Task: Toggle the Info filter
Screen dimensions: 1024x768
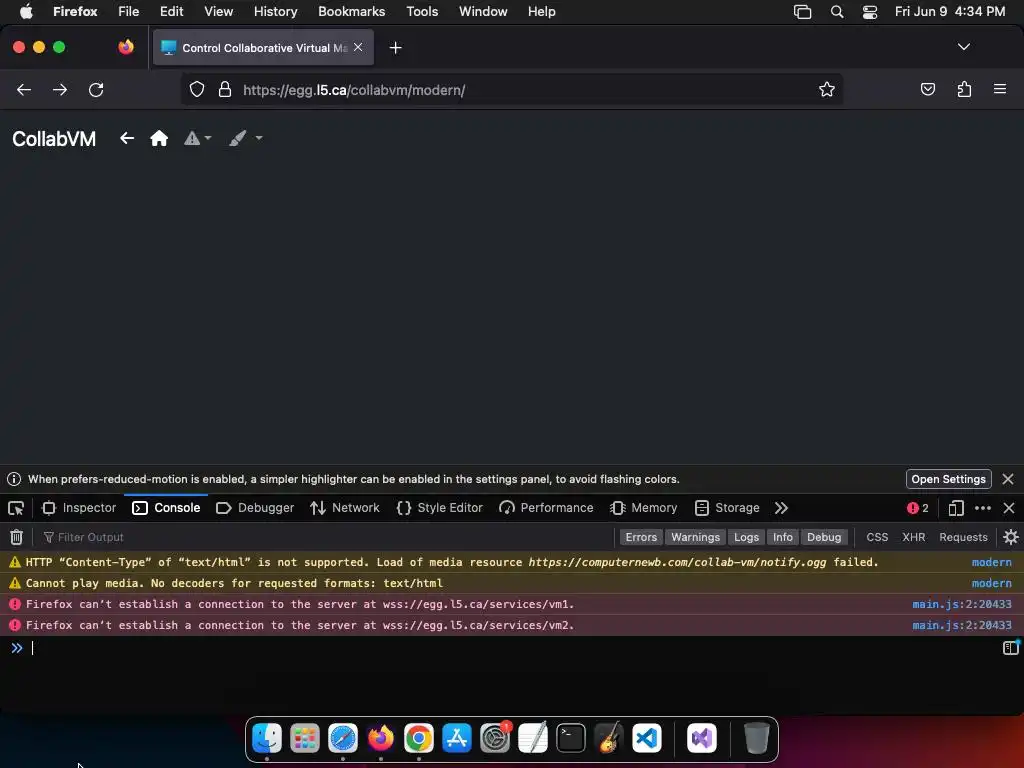Action: (783, 537)
